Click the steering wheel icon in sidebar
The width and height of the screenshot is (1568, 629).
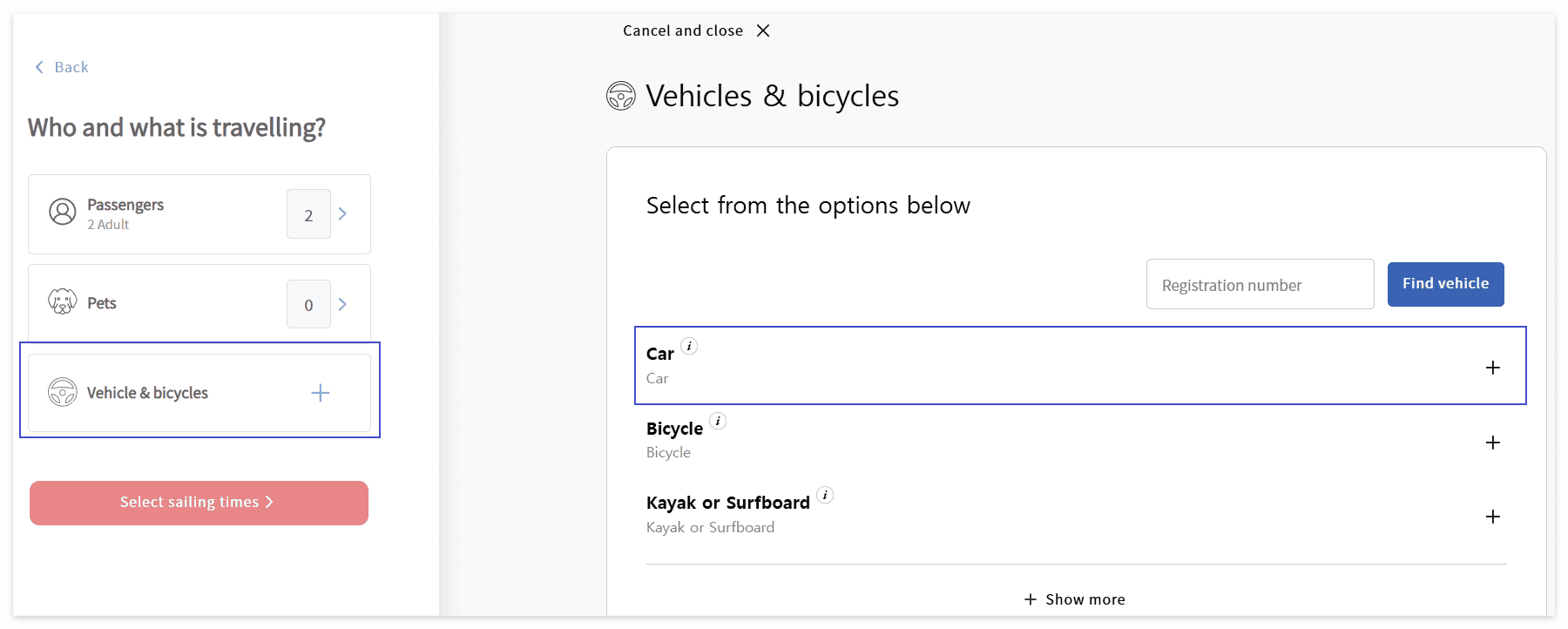(63, 392)
